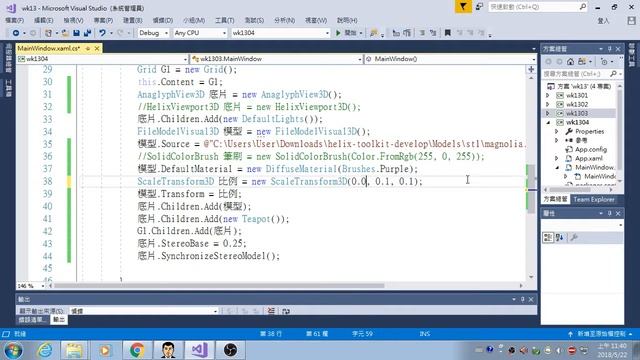Image resolution: width=640 pixels, height=360 pixels.
Task: Click the Save icon in toolbar
Action: 76,33
